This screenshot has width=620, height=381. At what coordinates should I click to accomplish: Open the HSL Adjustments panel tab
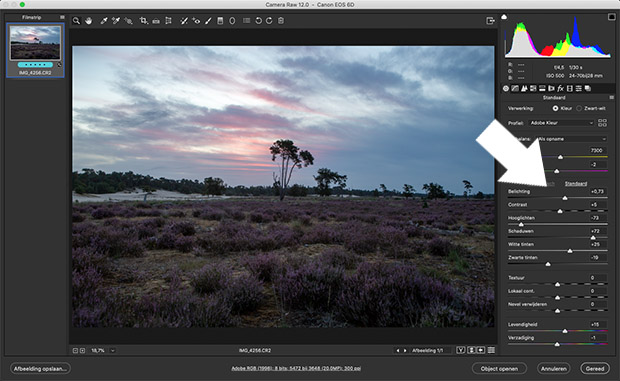[x=533, y=89]
